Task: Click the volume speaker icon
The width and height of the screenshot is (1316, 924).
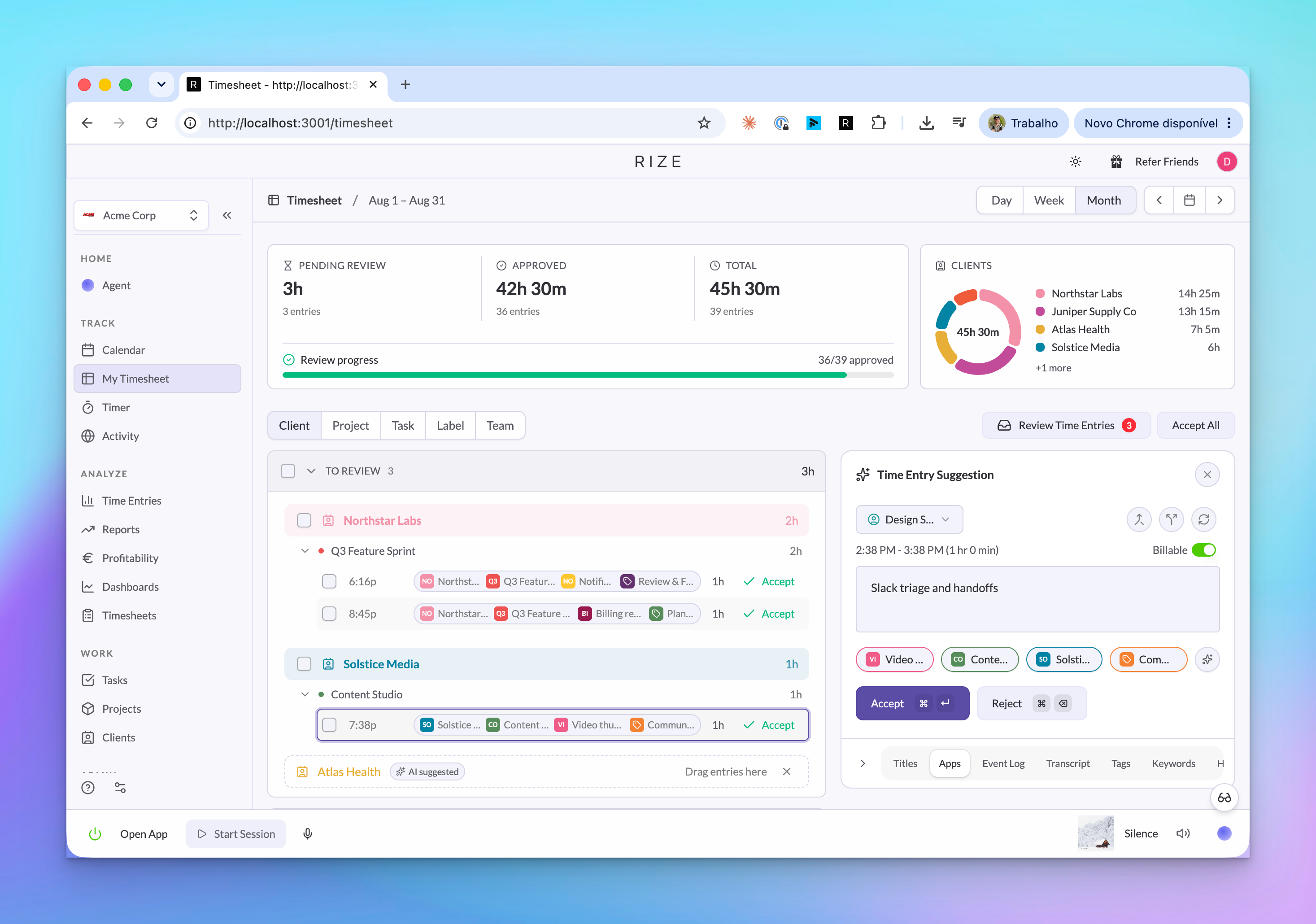Action: pos(1183,833)
